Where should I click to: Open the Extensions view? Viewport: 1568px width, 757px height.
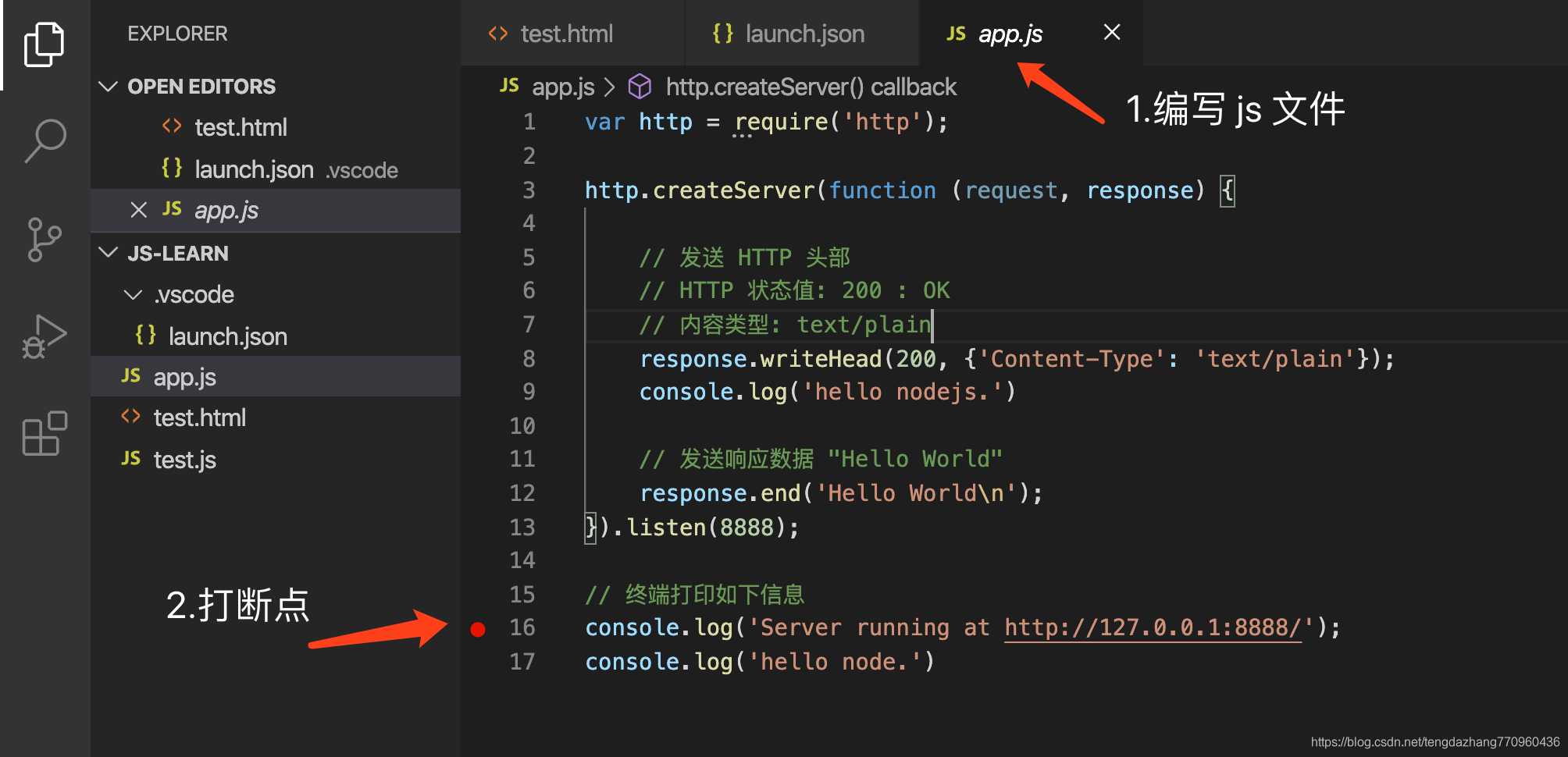[x=45, y=433]
